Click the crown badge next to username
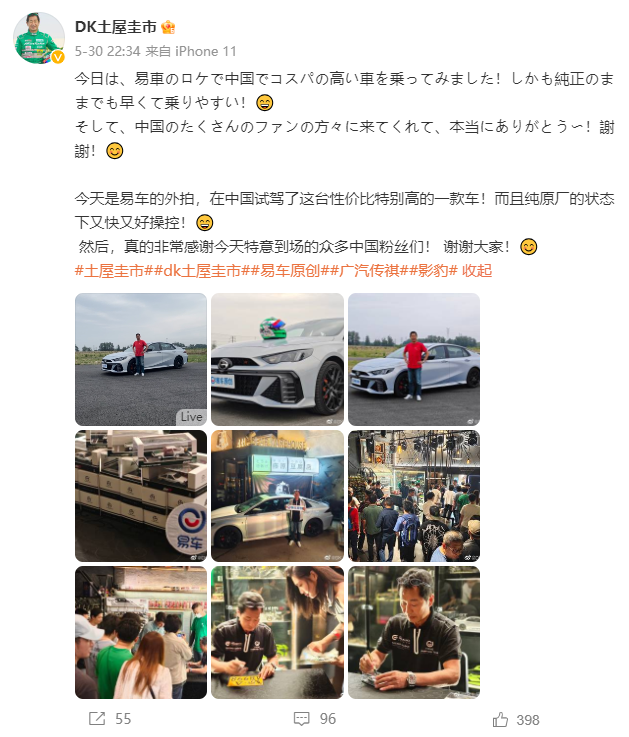Image resolution: width=629 pixels, height=737 pixels. pos(168,27)
